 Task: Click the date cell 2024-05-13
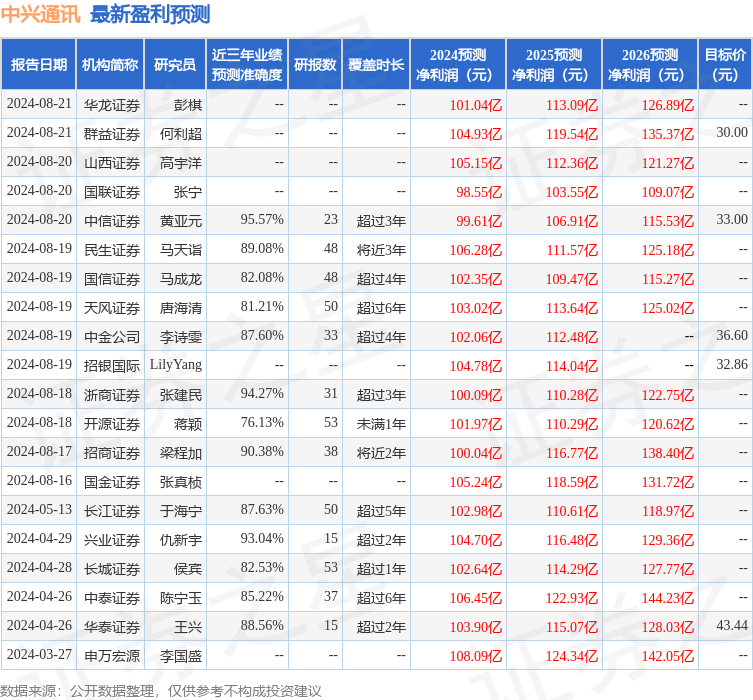tap(39, 509)
